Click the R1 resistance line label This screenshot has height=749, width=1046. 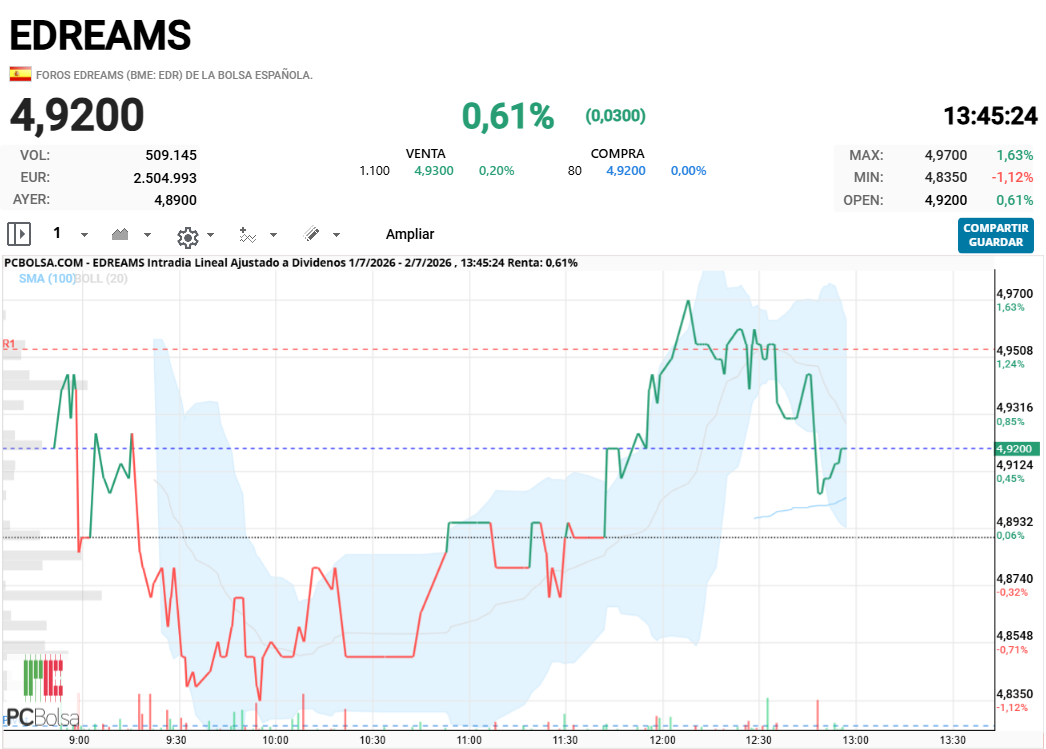9,344
